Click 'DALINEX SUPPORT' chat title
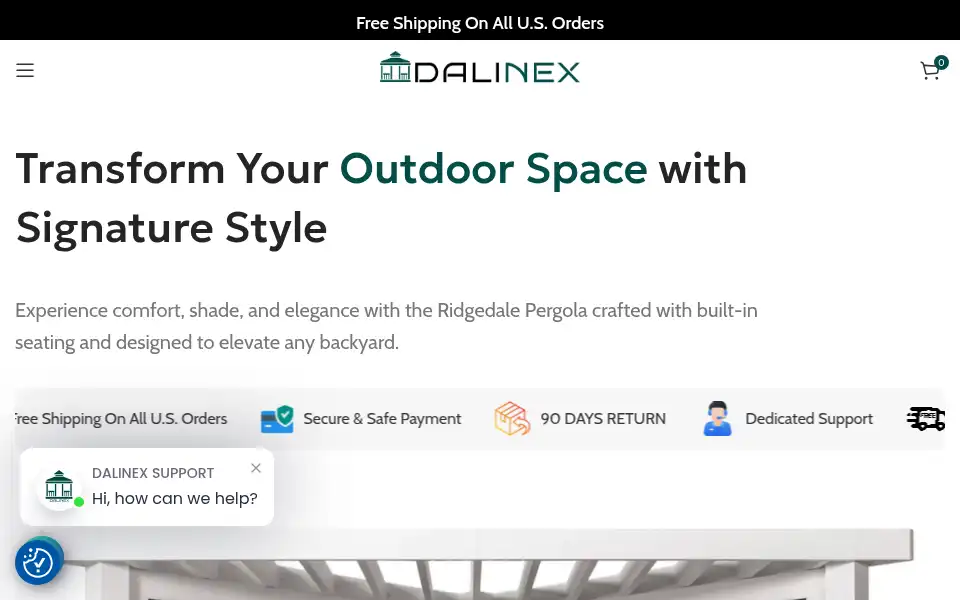Screen dimensions: 960x600 point(153,473)
